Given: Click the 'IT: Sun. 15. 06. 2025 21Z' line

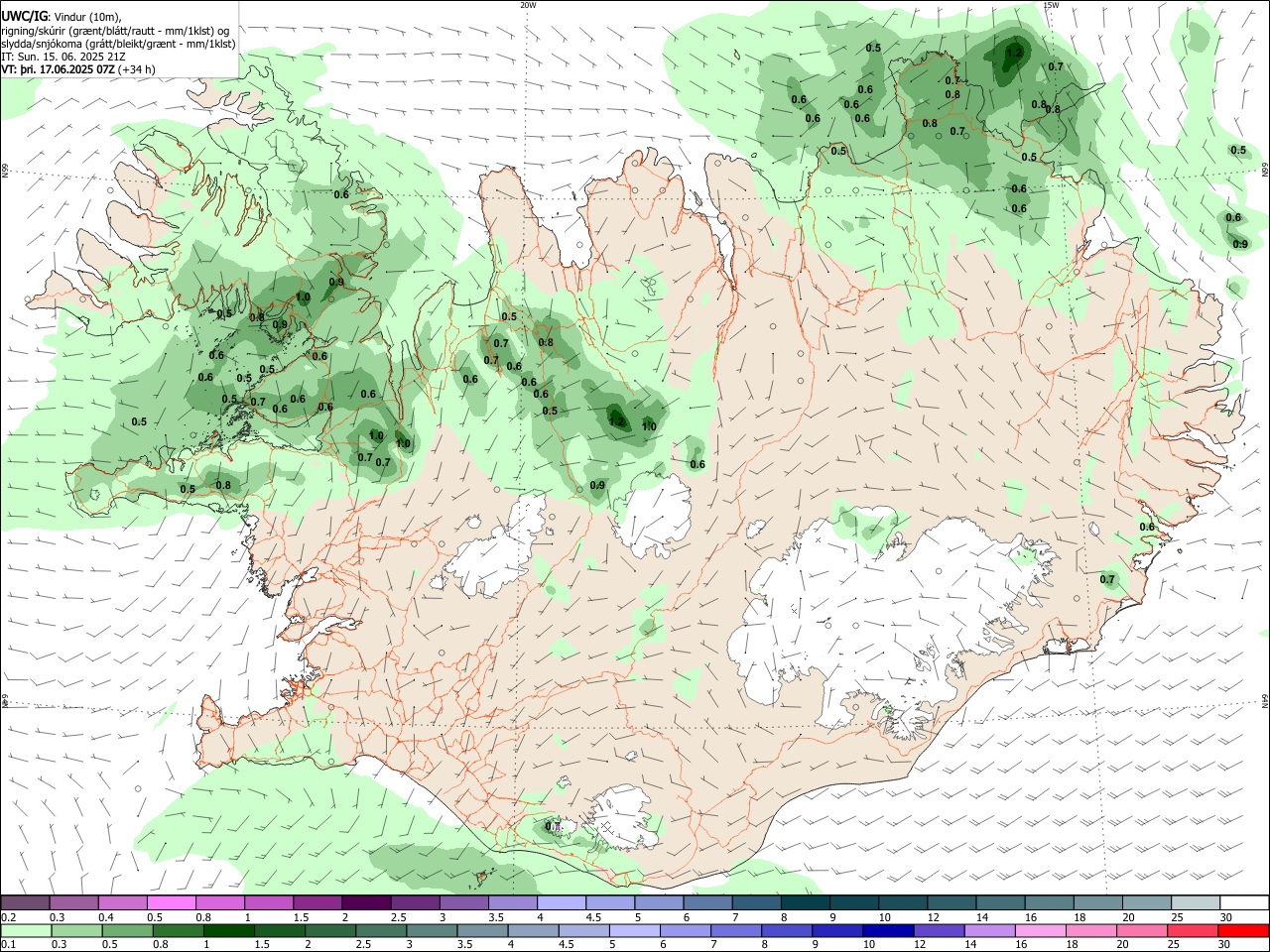Looking at the screenshot, I should 63,57.
